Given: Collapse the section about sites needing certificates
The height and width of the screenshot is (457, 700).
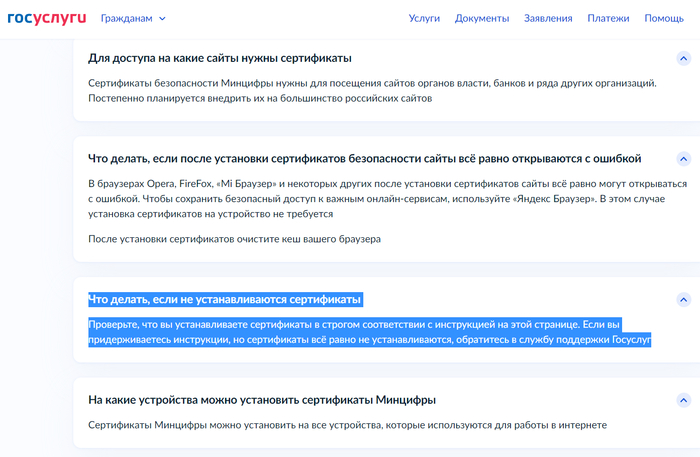Looking at the screenshot, I should point(683,58).
